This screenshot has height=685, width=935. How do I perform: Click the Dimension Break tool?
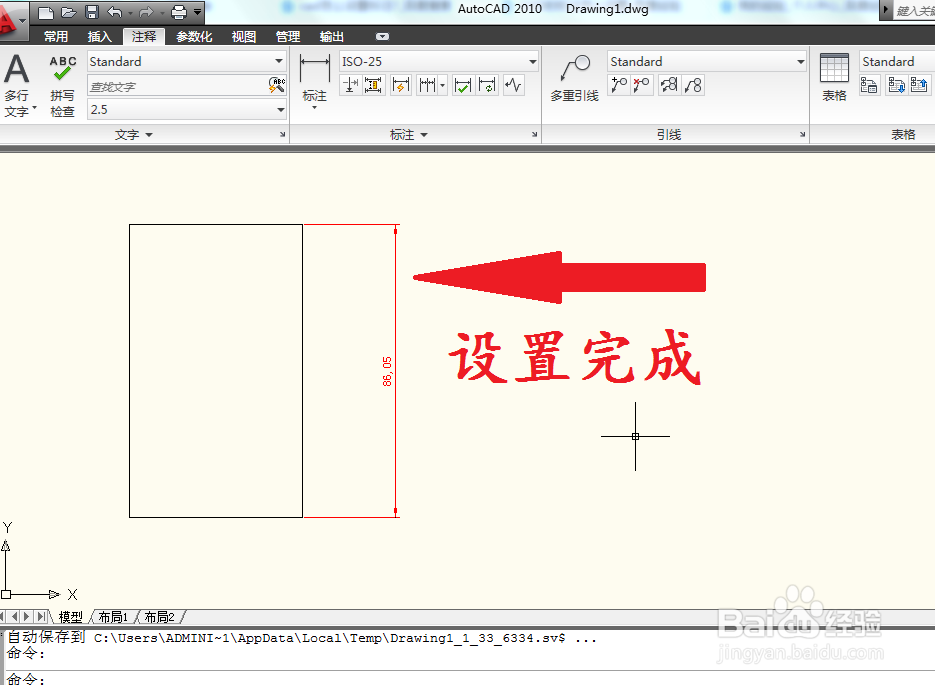click(x=400, y=85)
